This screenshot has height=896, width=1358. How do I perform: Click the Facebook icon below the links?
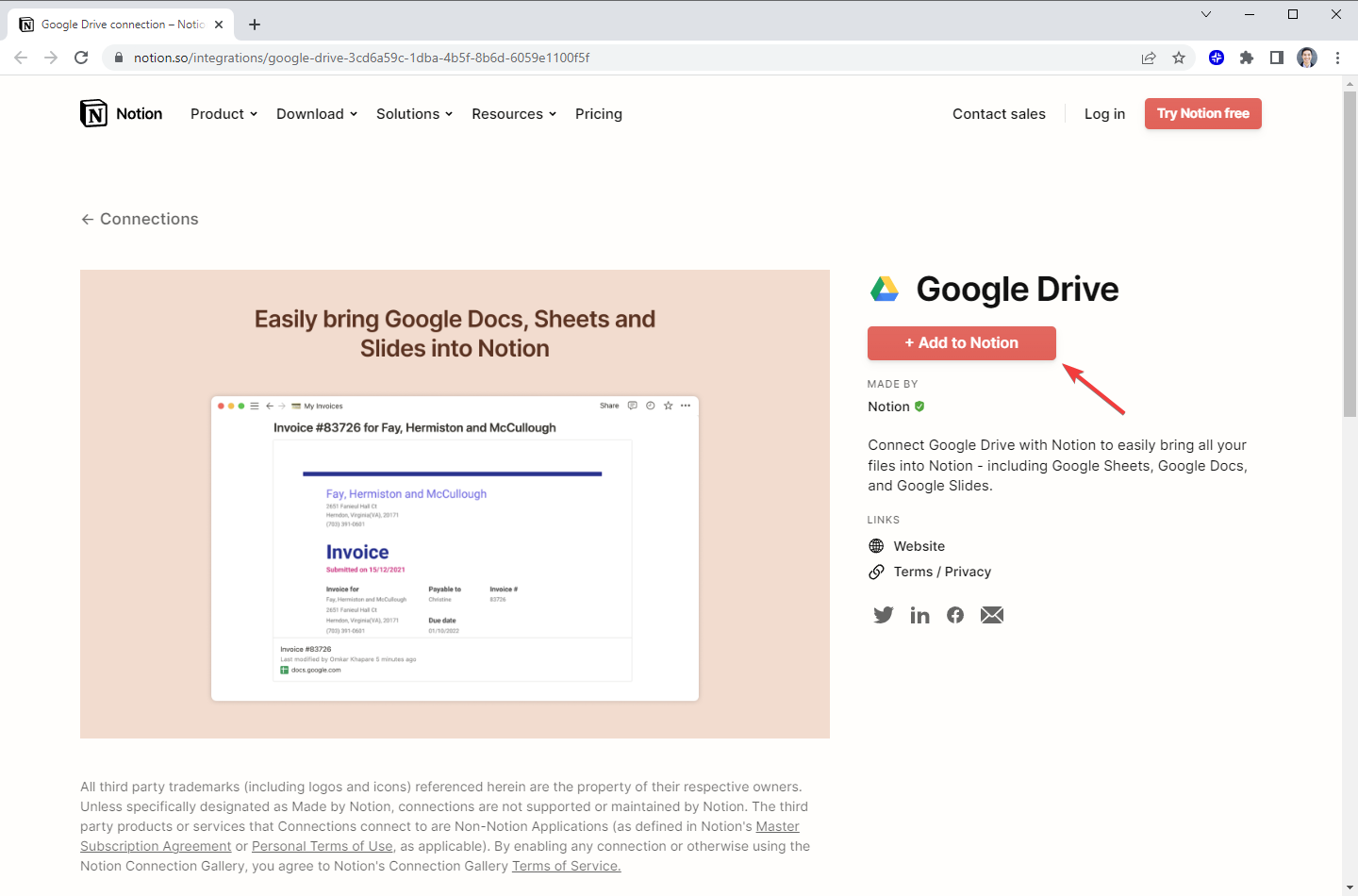click(955, 614)
